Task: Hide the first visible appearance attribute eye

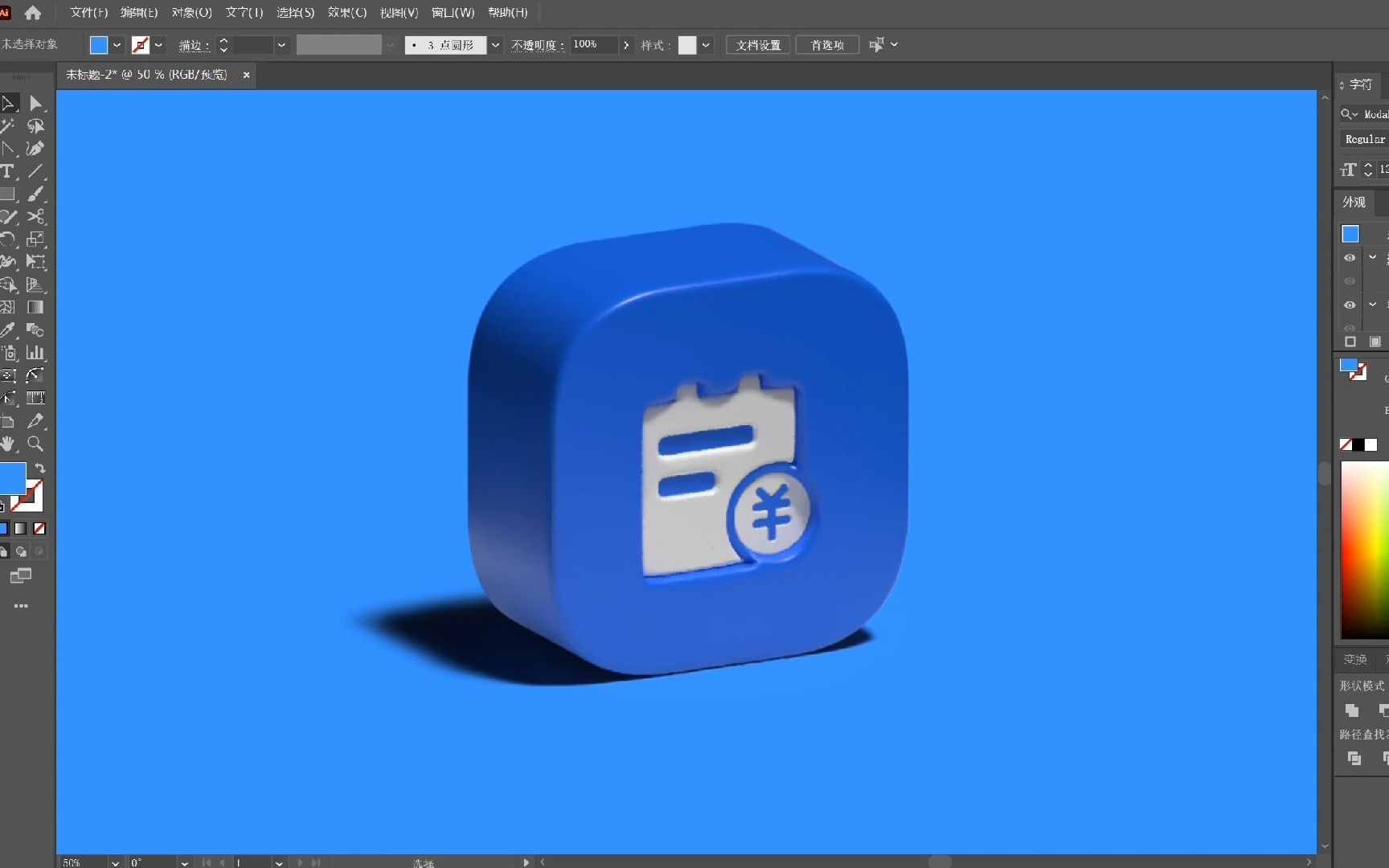Action: coord(1350,258)
